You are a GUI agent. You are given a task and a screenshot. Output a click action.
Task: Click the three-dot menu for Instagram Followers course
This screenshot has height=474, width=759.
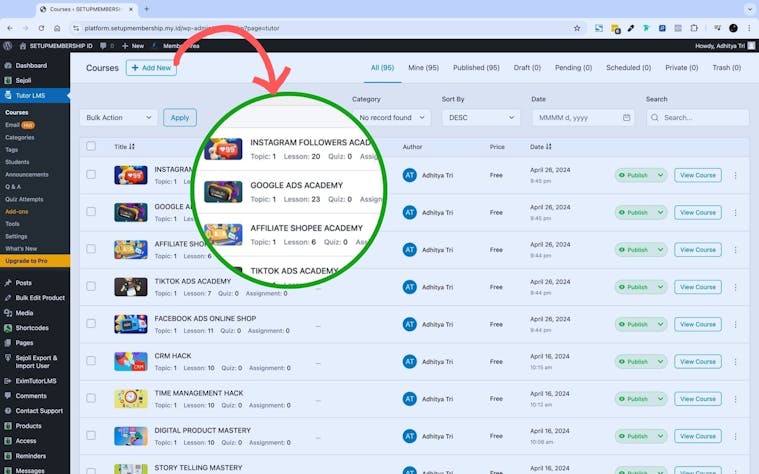(736, 175)
